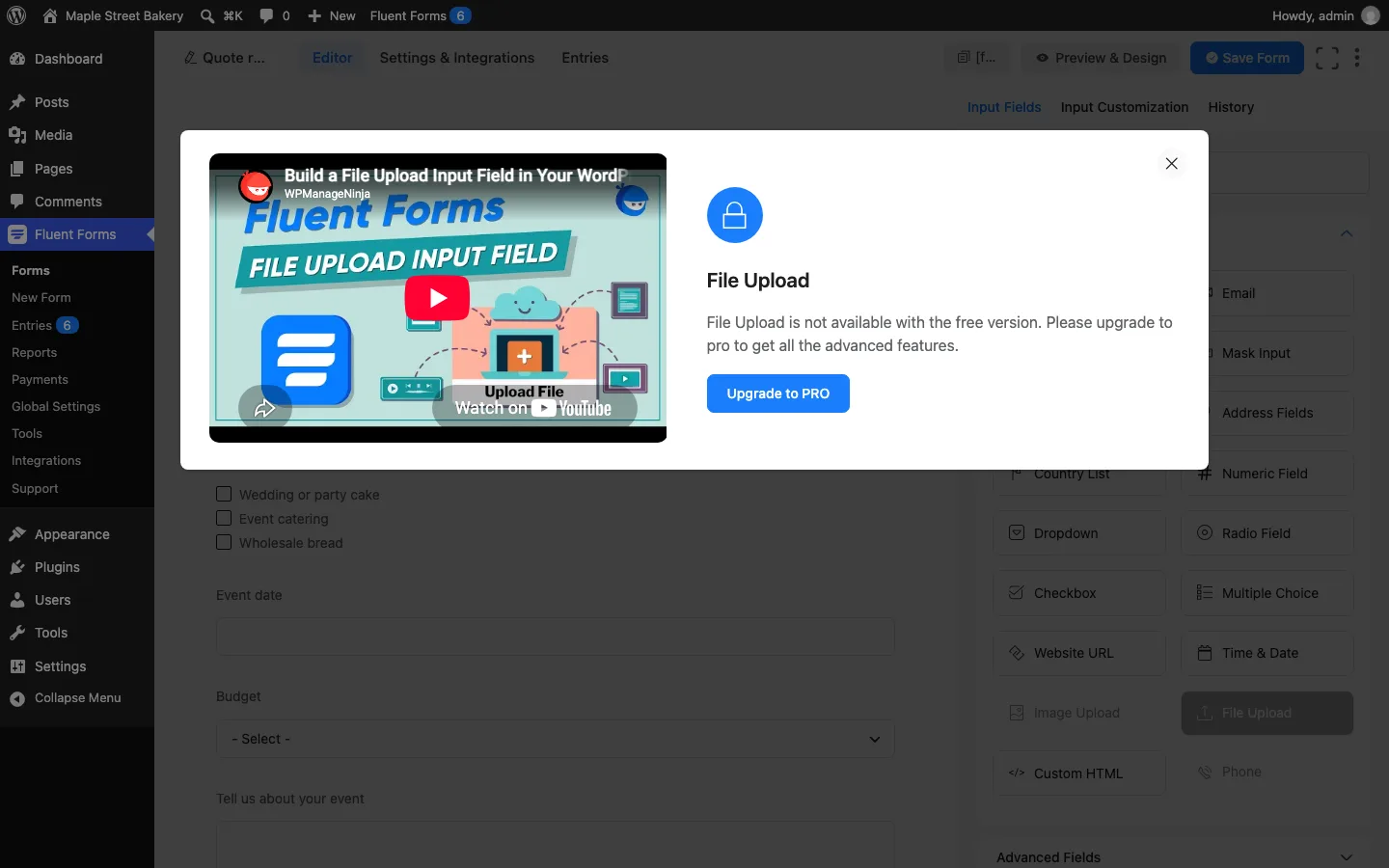Screen dimensions: 1389x868
Task: Open Preview & Design
Action: tap(1102, 58)
